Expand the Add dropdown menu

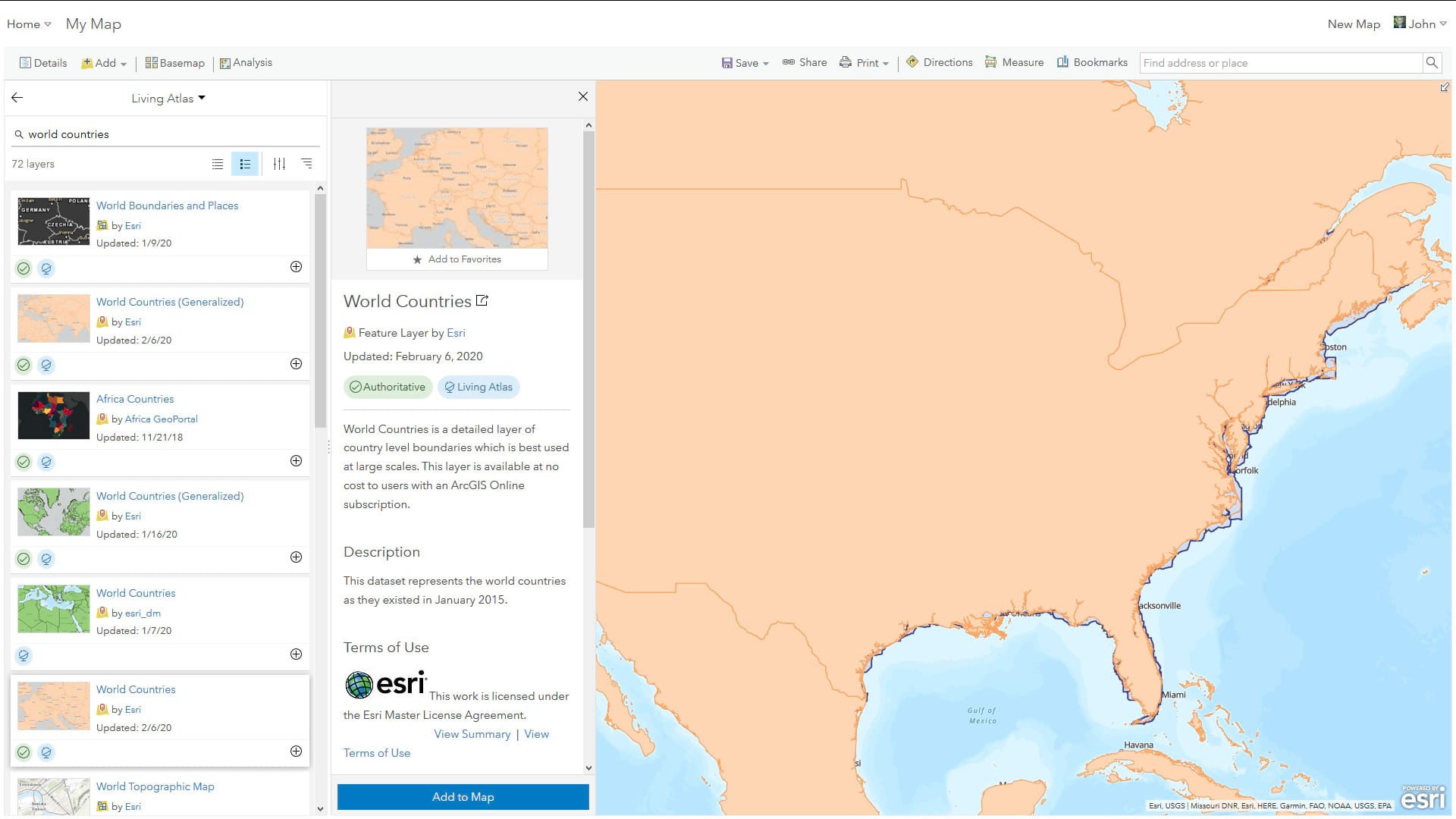(104, 63)
